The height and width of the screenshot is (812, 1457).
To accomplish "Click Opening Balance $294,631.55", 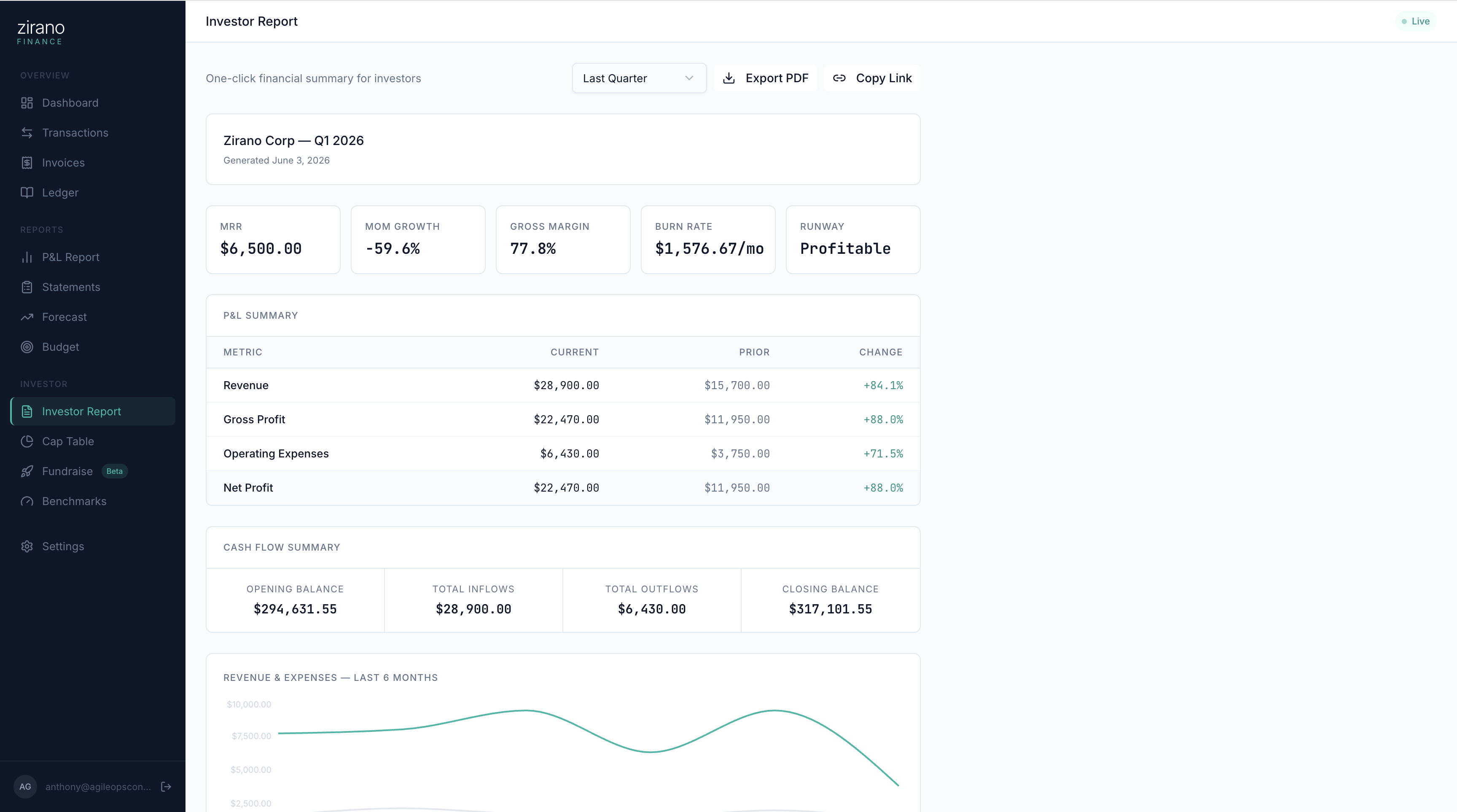I will click(x=295, y=609).
